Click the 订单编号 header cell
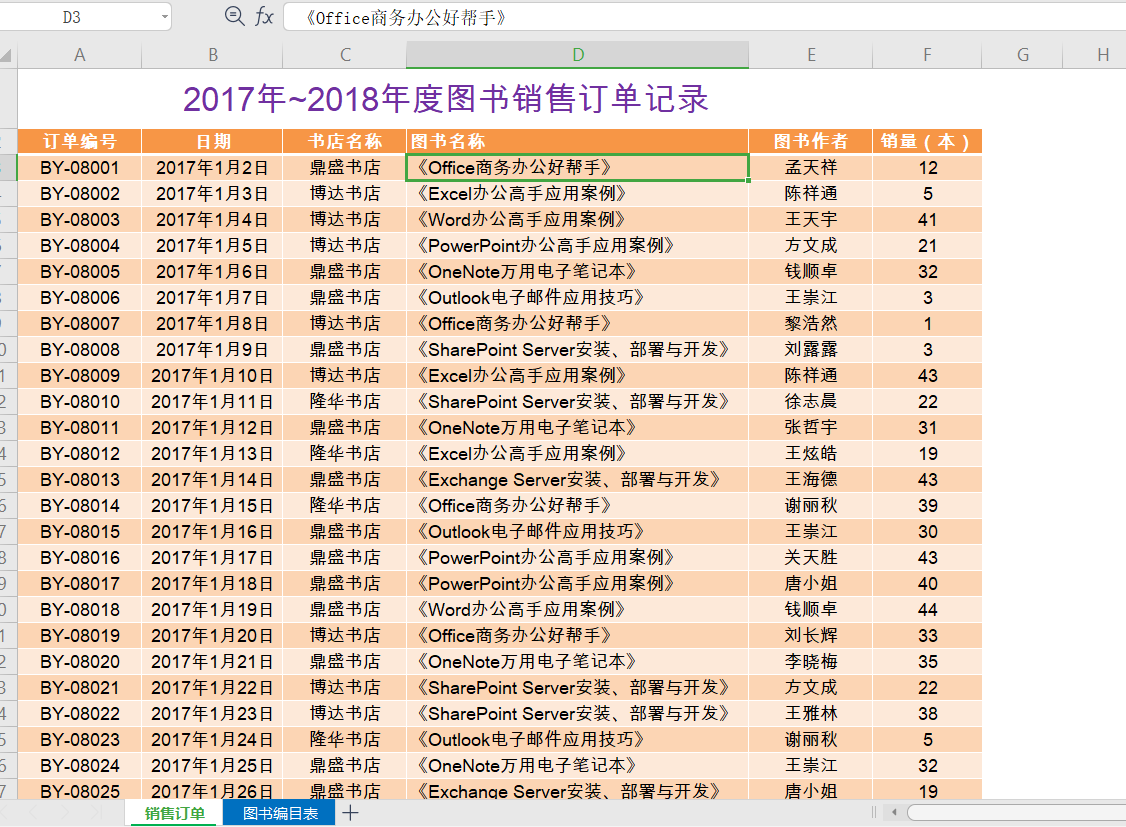The height and width of the screenshot is (827, 1126). 80,141
